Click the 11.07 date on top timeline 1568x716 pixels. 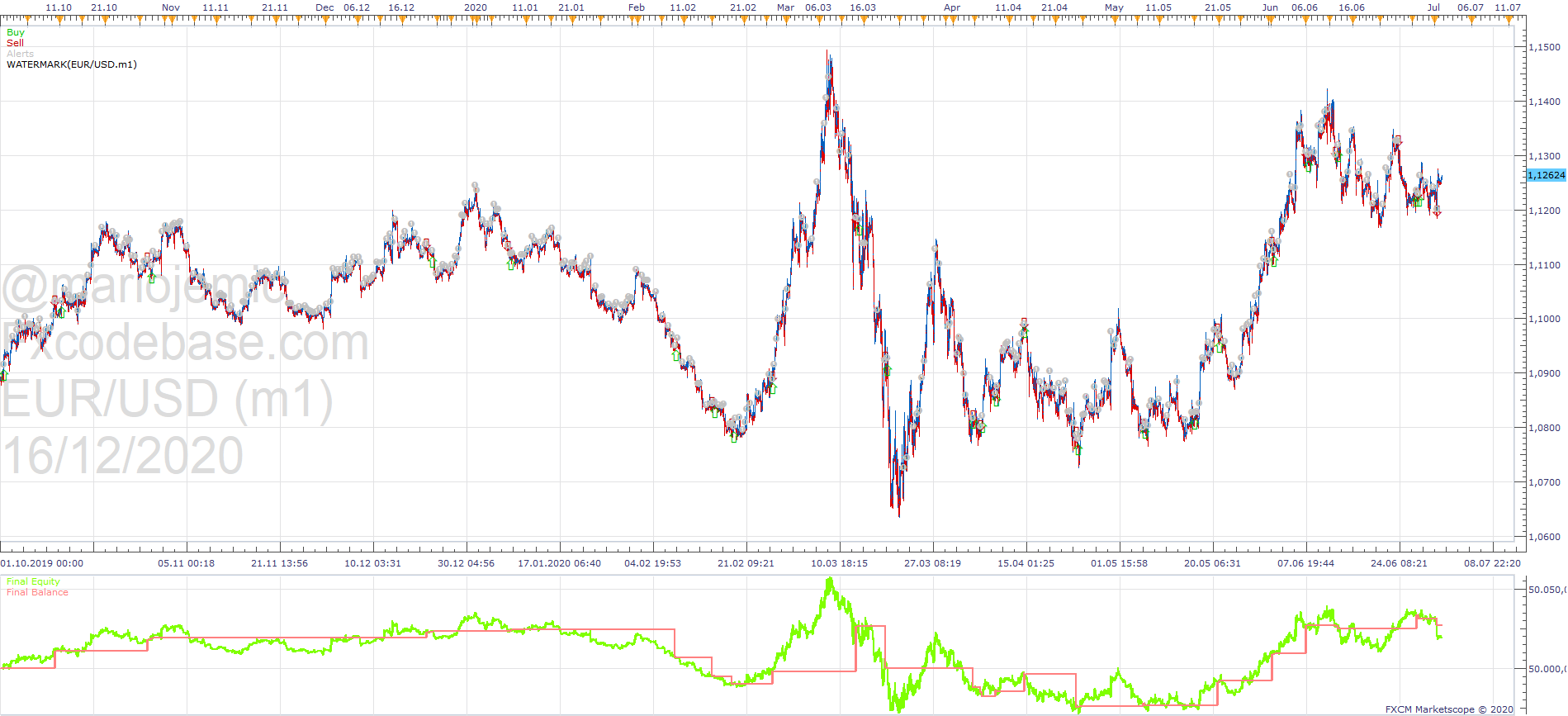tap(1508, 7)
